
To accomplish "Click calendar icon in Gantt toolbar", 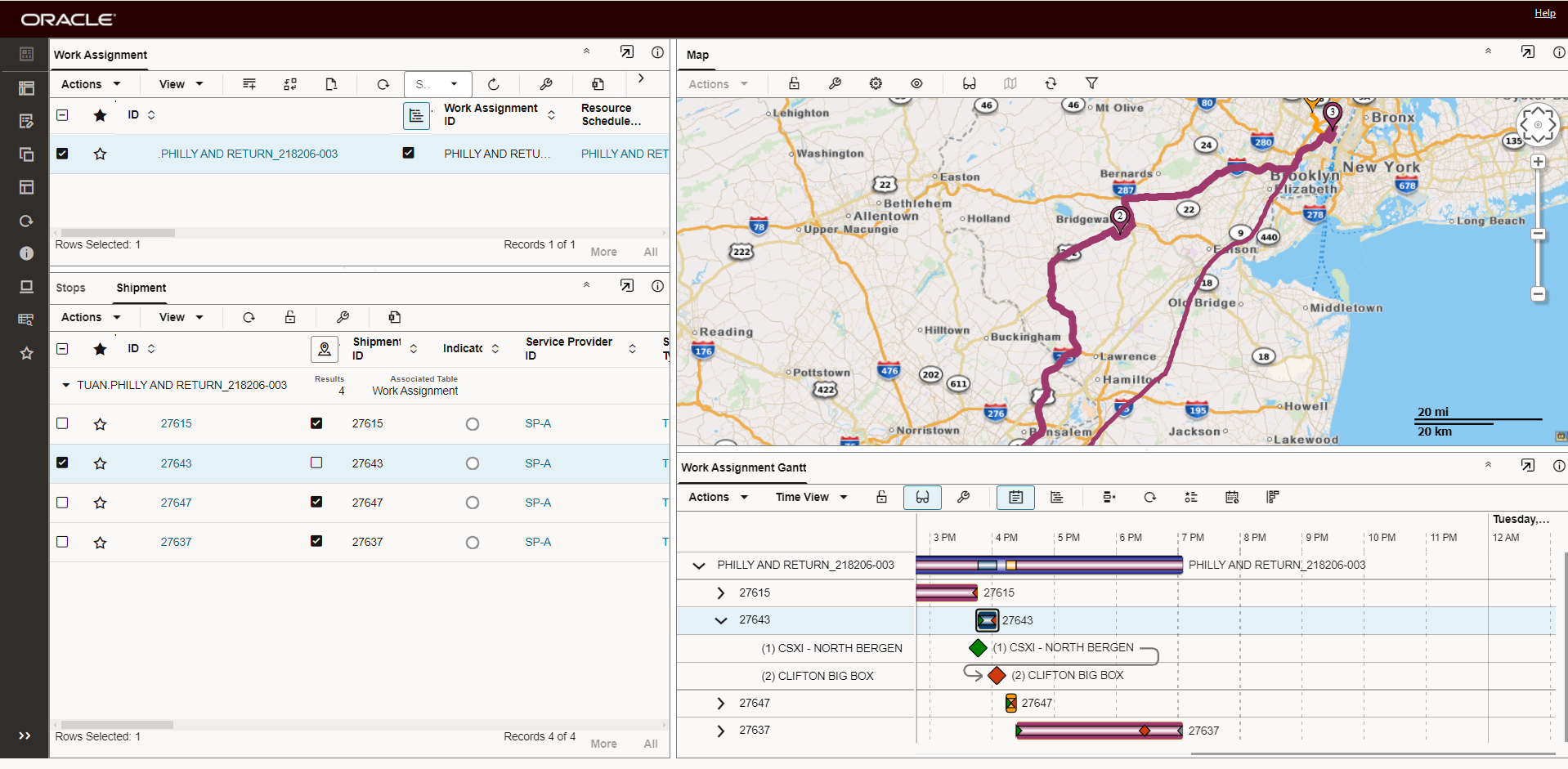I will coord(1232,497).
